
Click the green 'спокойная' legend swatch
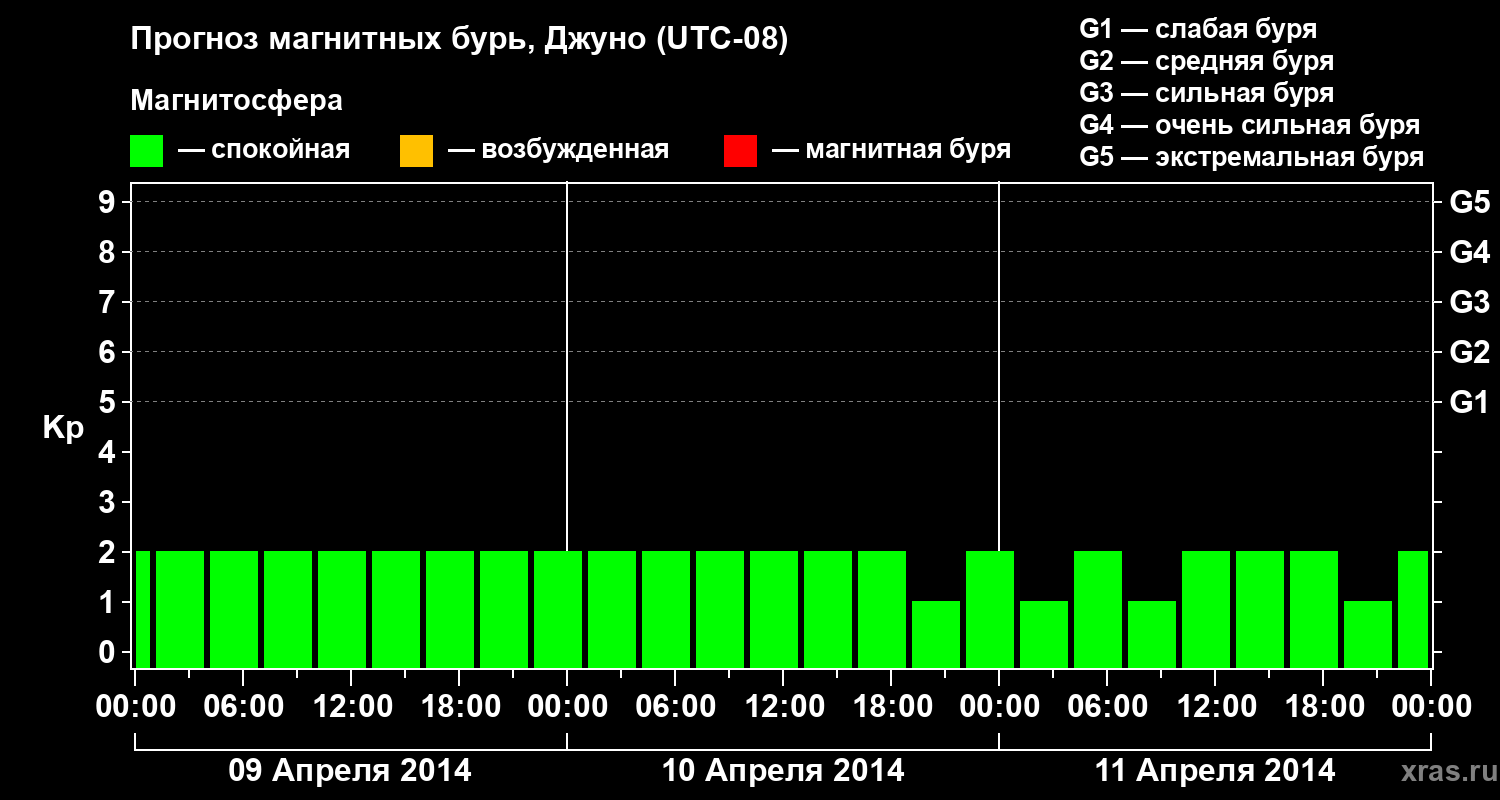147,151
